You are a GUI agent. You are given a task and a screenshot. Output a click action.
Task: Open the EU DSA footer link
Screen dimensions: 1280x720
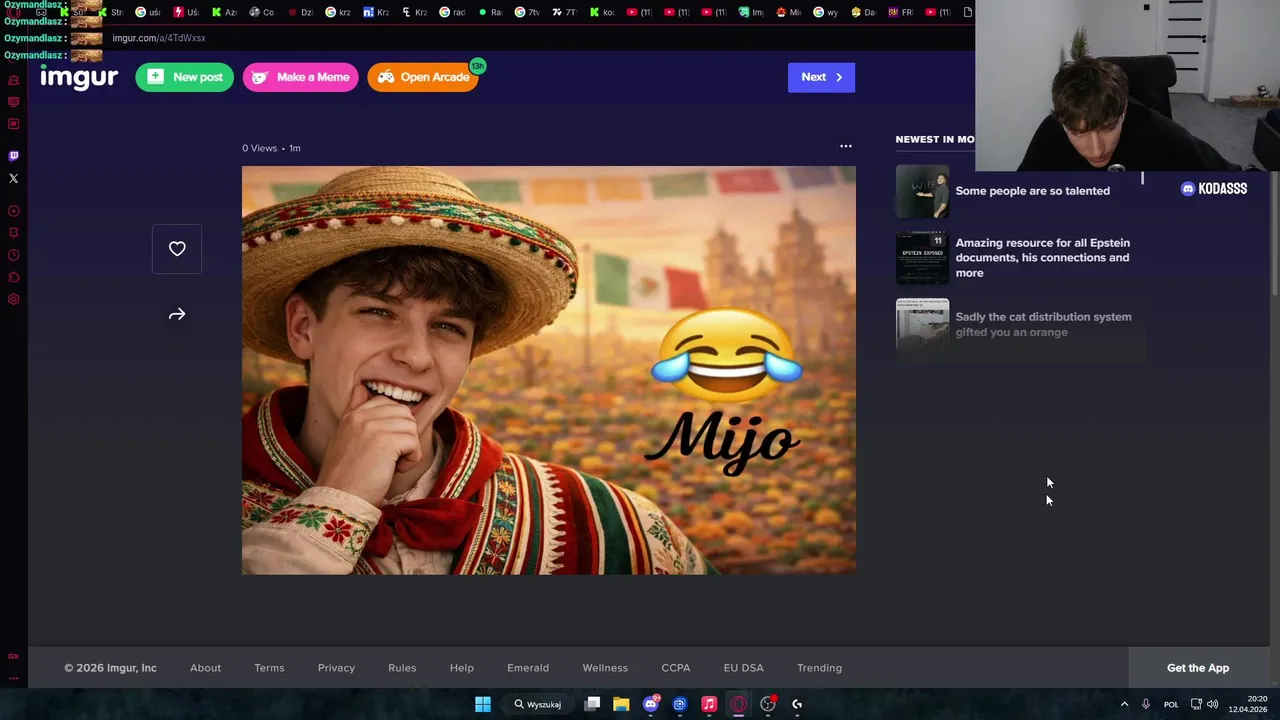[743, 668]
